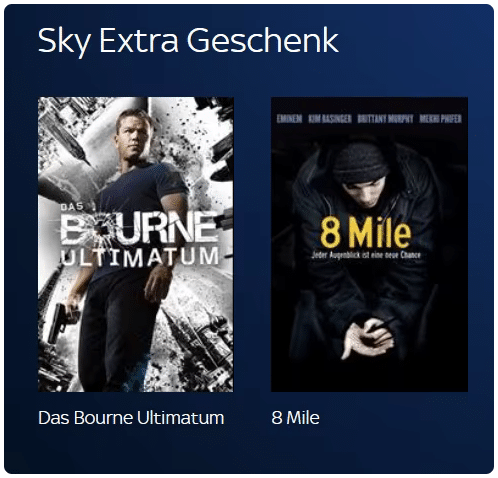Screen dimensions: 498x478
Task: Open the Das Bourne Ultimatum movie poster
Action: 136,244
